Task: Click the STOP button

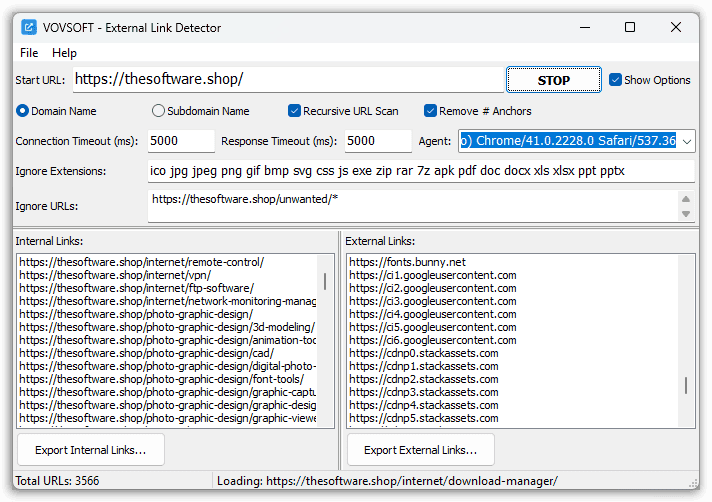Action: point(554,80)
